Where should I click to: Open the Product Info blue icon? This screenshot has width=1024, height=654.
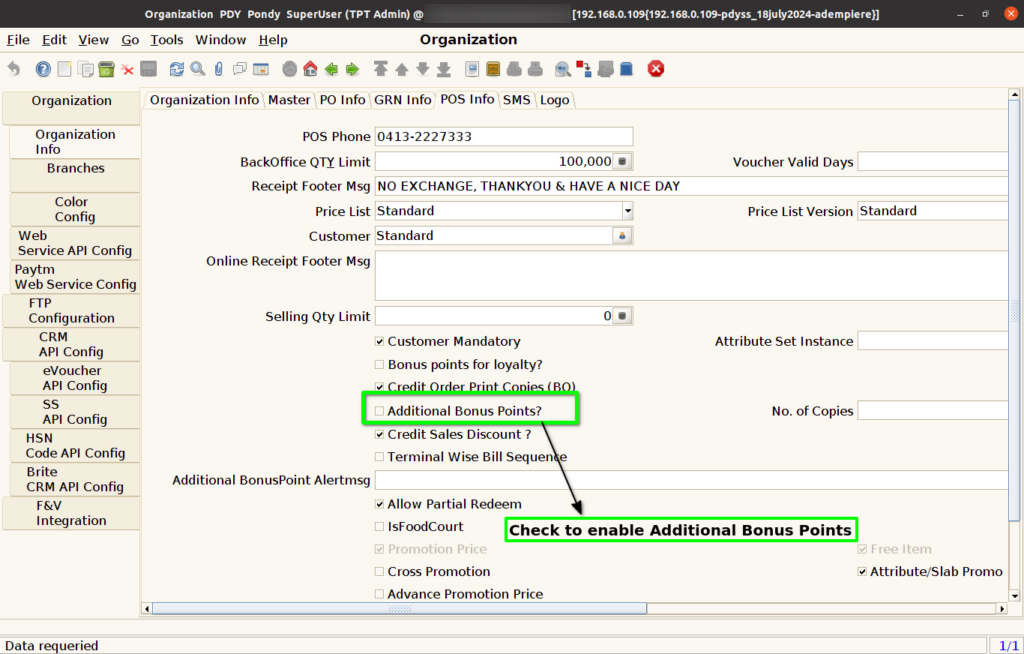[626, 69]
